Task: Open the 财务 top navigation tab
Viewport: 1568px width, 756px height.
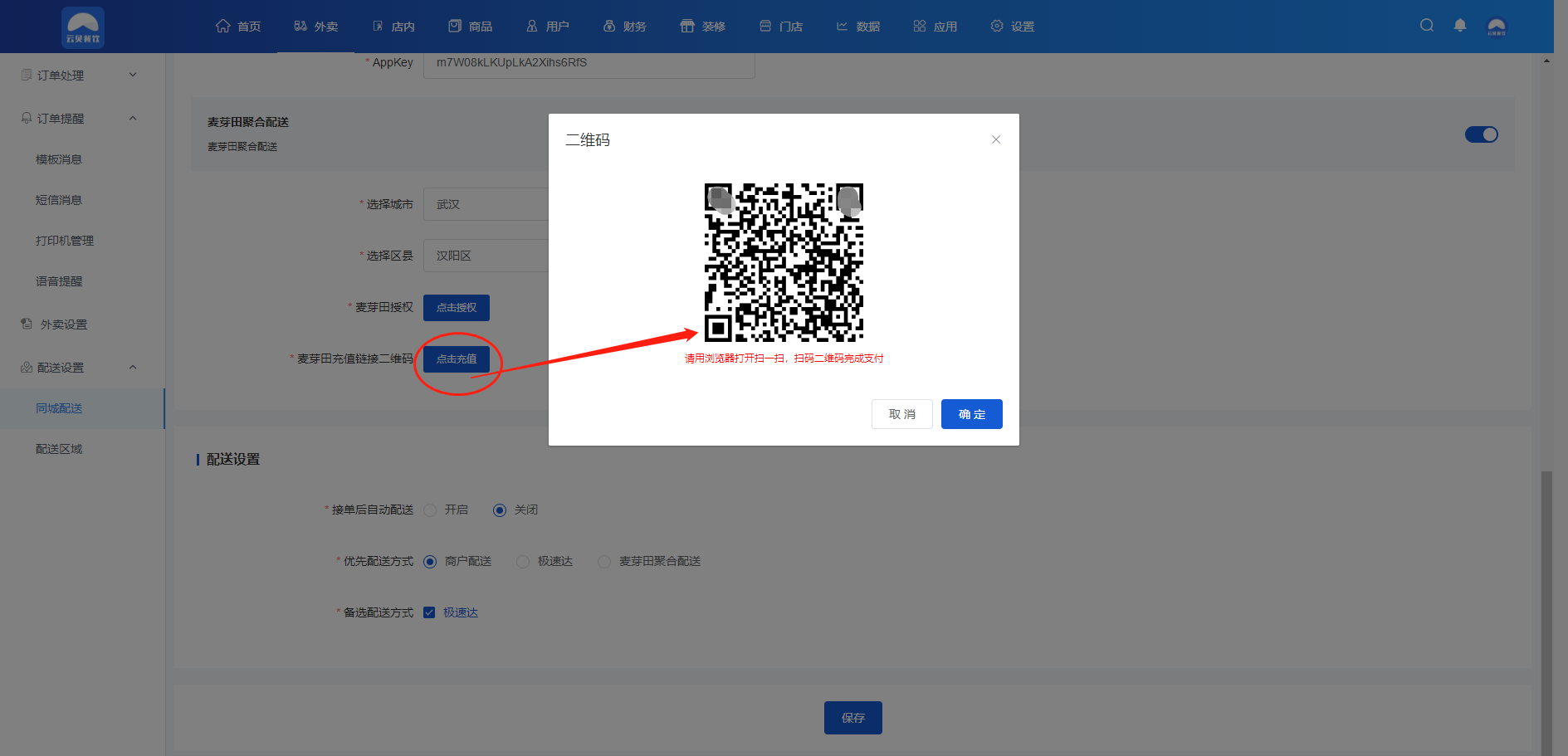Action: pyautogui.click(x=625, y=27)
